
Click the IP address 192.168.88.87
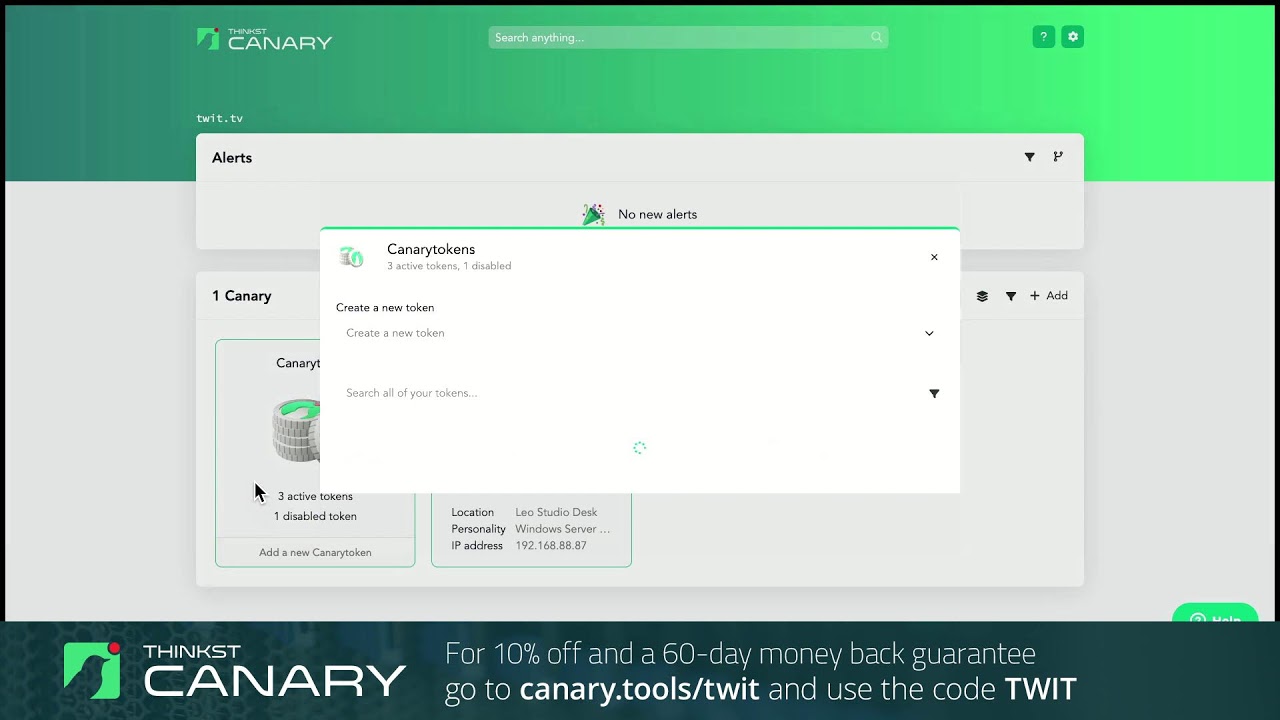tap(551, 546)
